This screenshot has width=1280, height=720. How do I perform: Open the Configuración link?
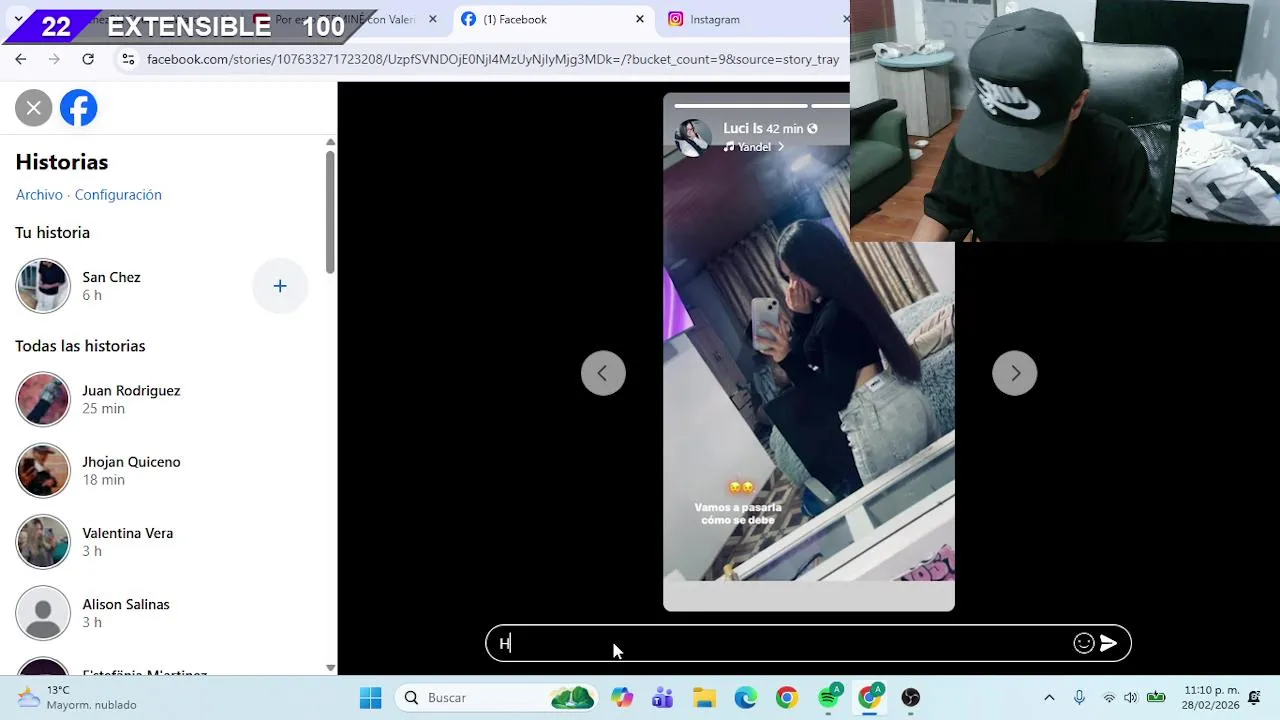[118, 195]
